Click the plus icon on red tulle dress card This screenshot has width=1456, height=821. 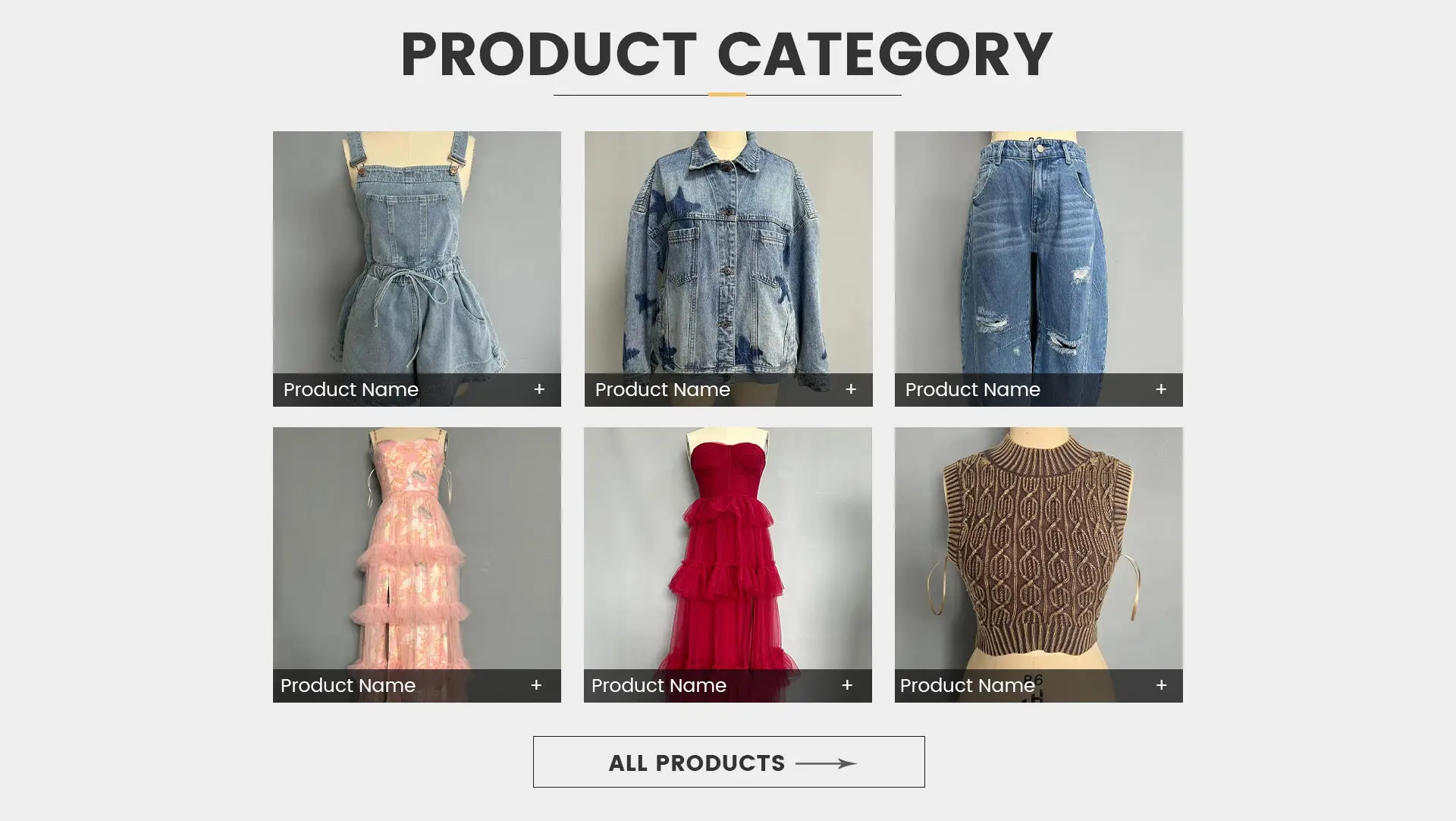pos(847,685)
